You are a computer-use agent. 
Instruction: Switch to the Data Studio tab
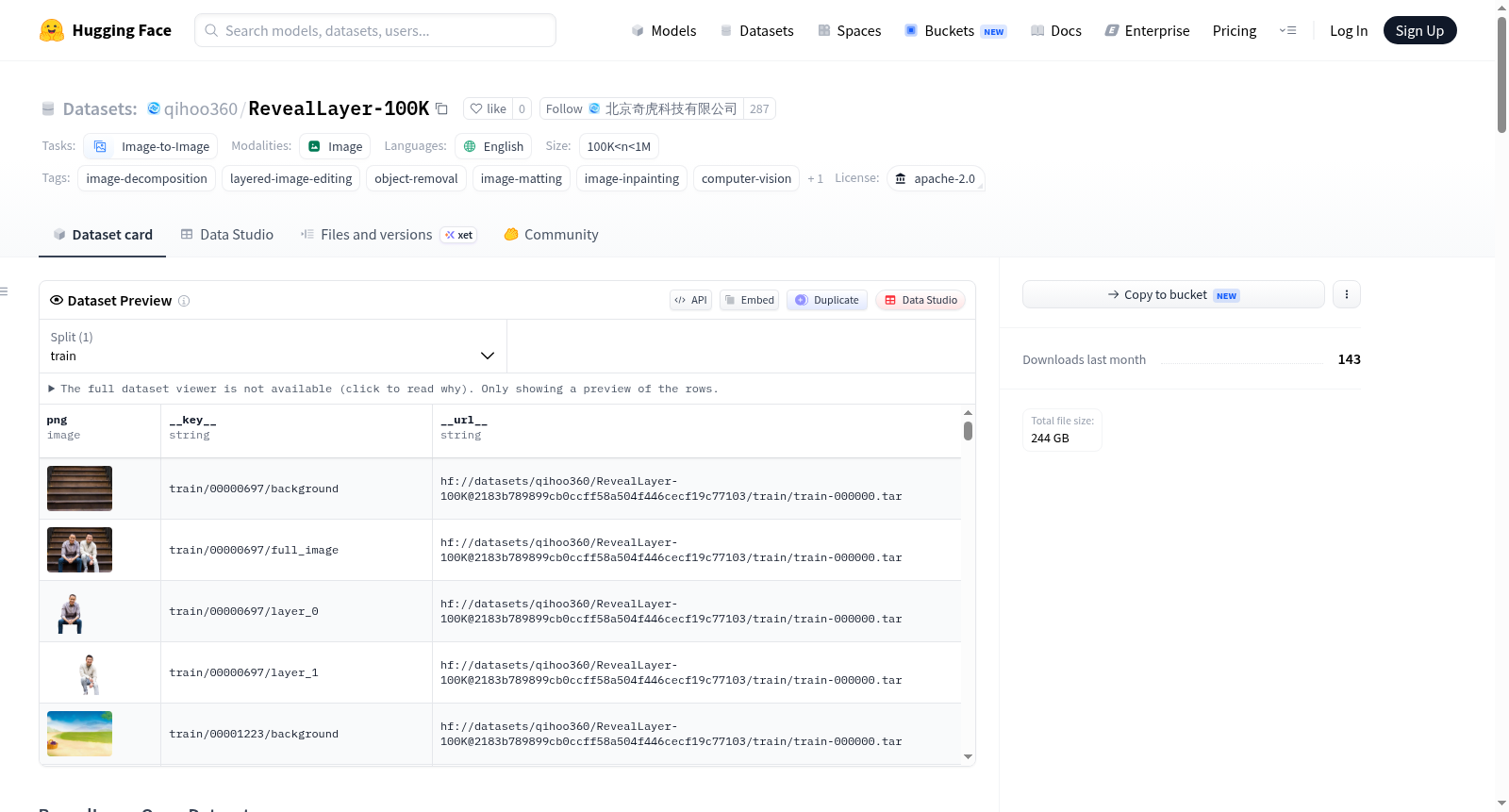point(227,235)
